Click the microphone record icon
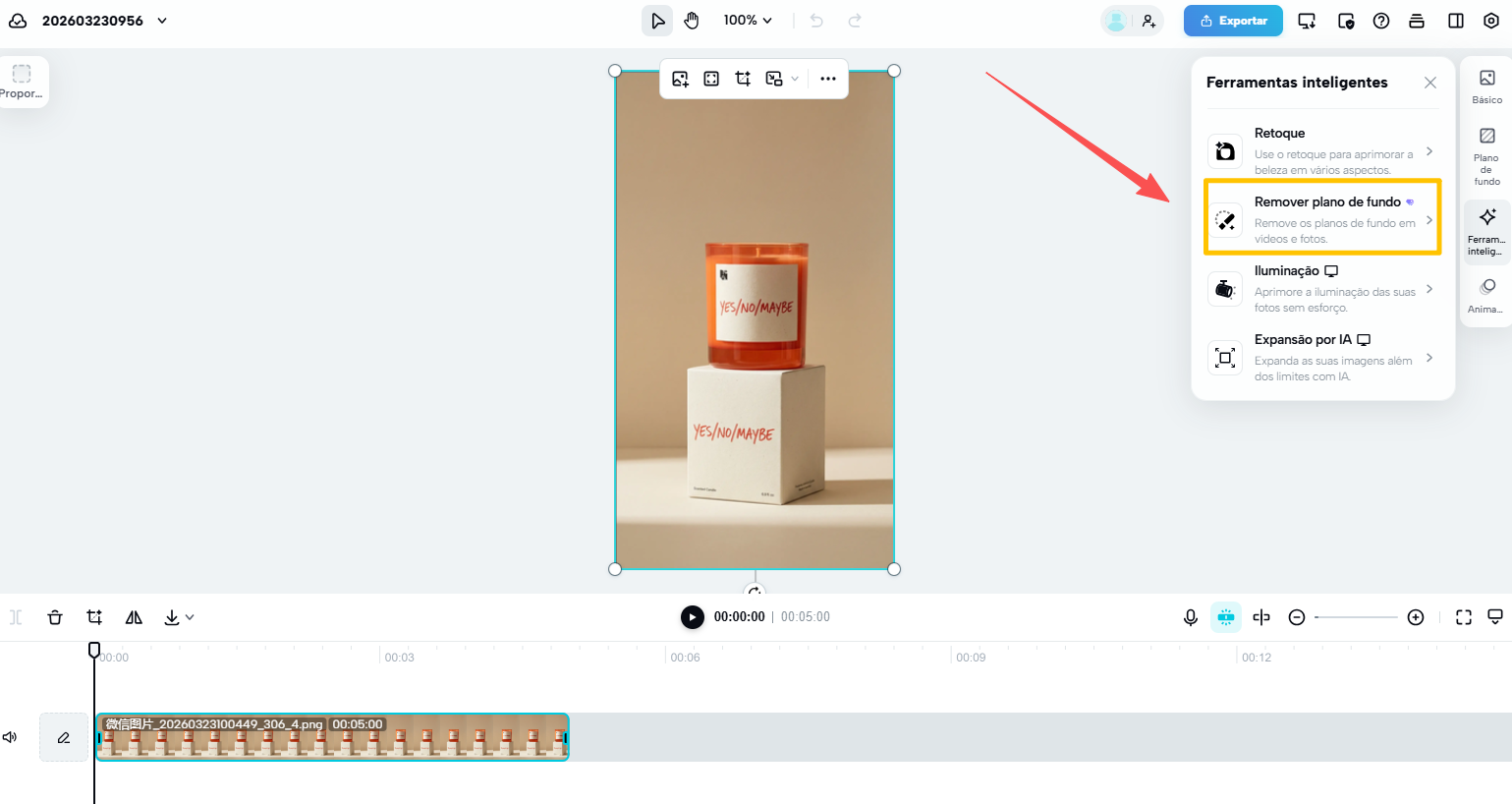The height and width of the screenshot is (804, 1512). coord(1190,617)
